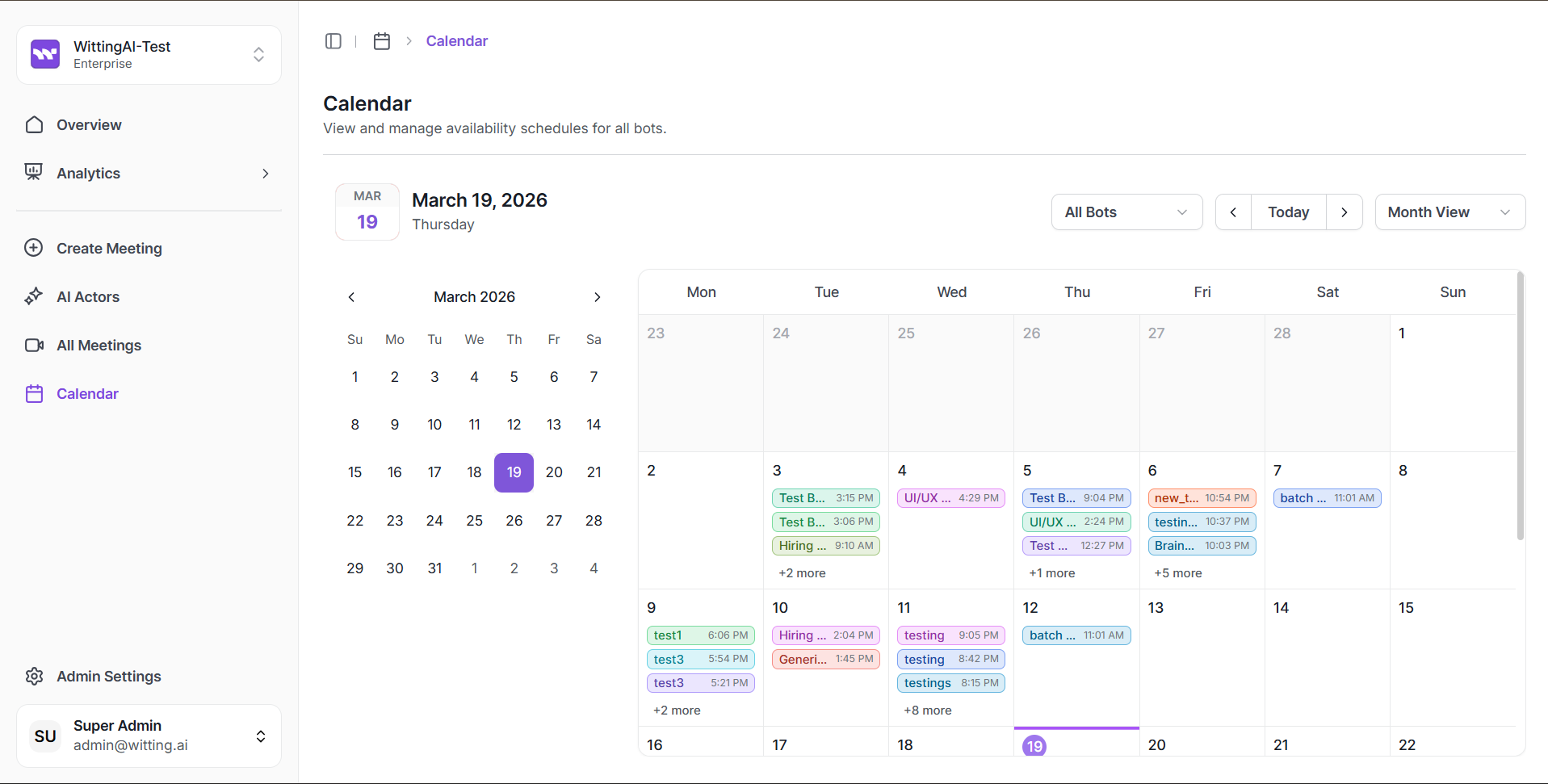Click the Create Meeting plus icon
The width and height of the screenshot is (1548, 784).
click(34, 248)
